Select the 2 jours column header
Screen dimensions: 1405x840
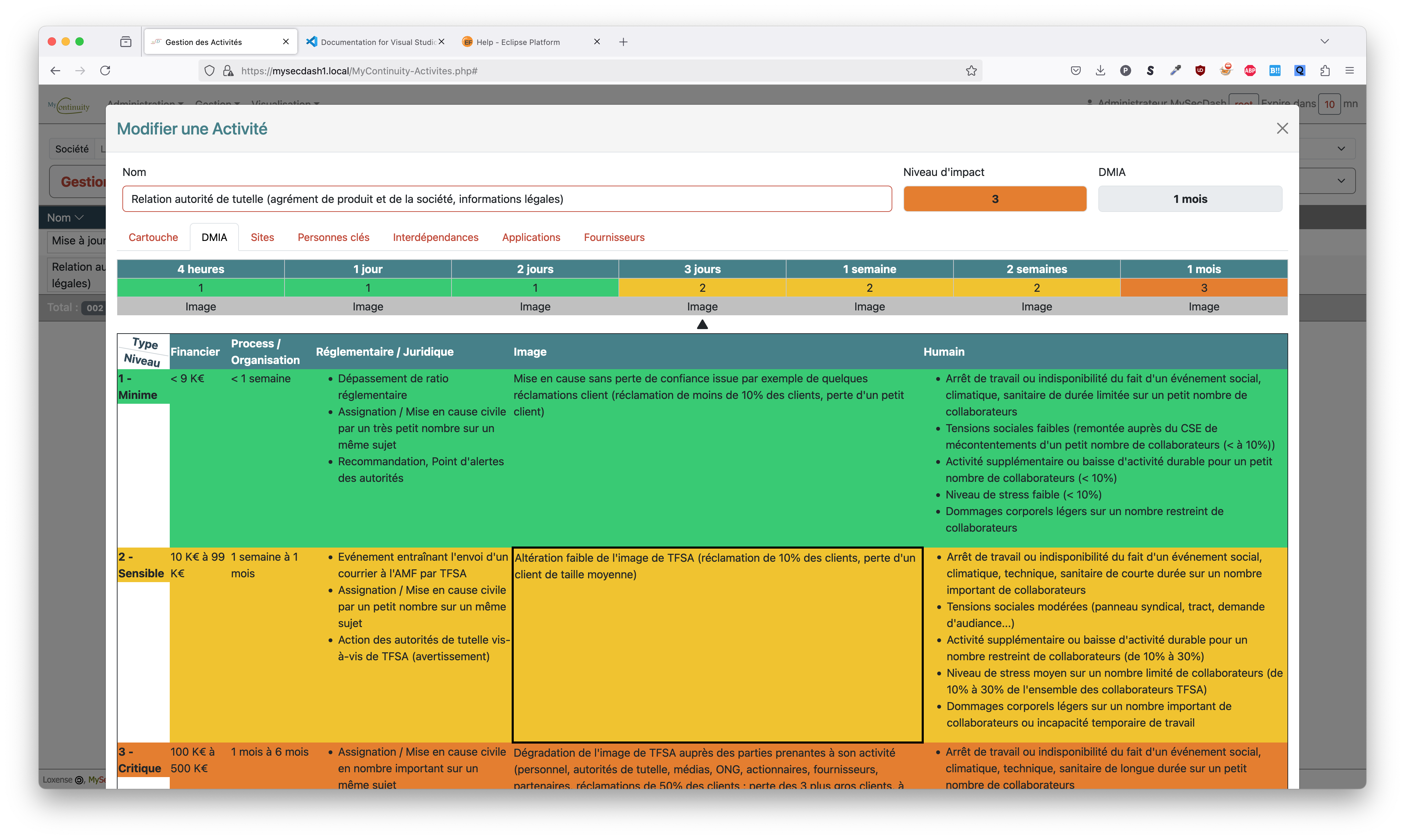click(x=535, y=269)
